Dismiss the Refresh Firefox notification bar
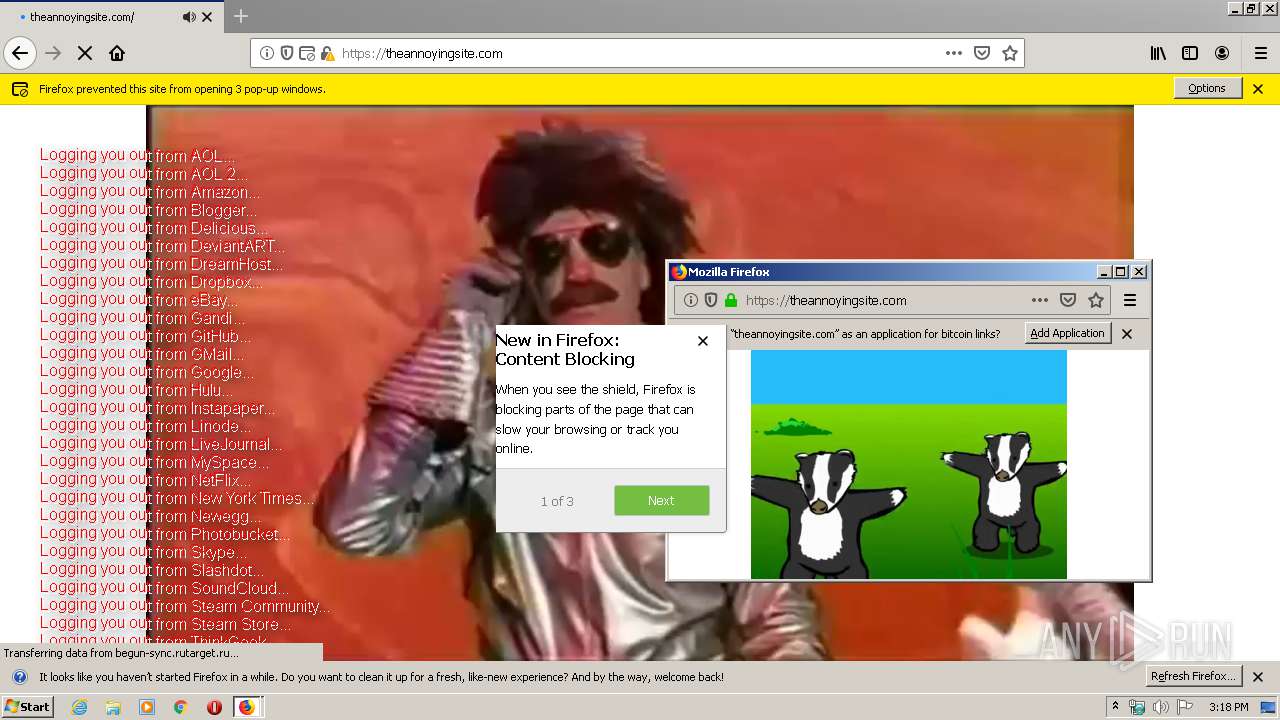The width and height of the screenshot is (1280, 720). [x=1258, y=677]
